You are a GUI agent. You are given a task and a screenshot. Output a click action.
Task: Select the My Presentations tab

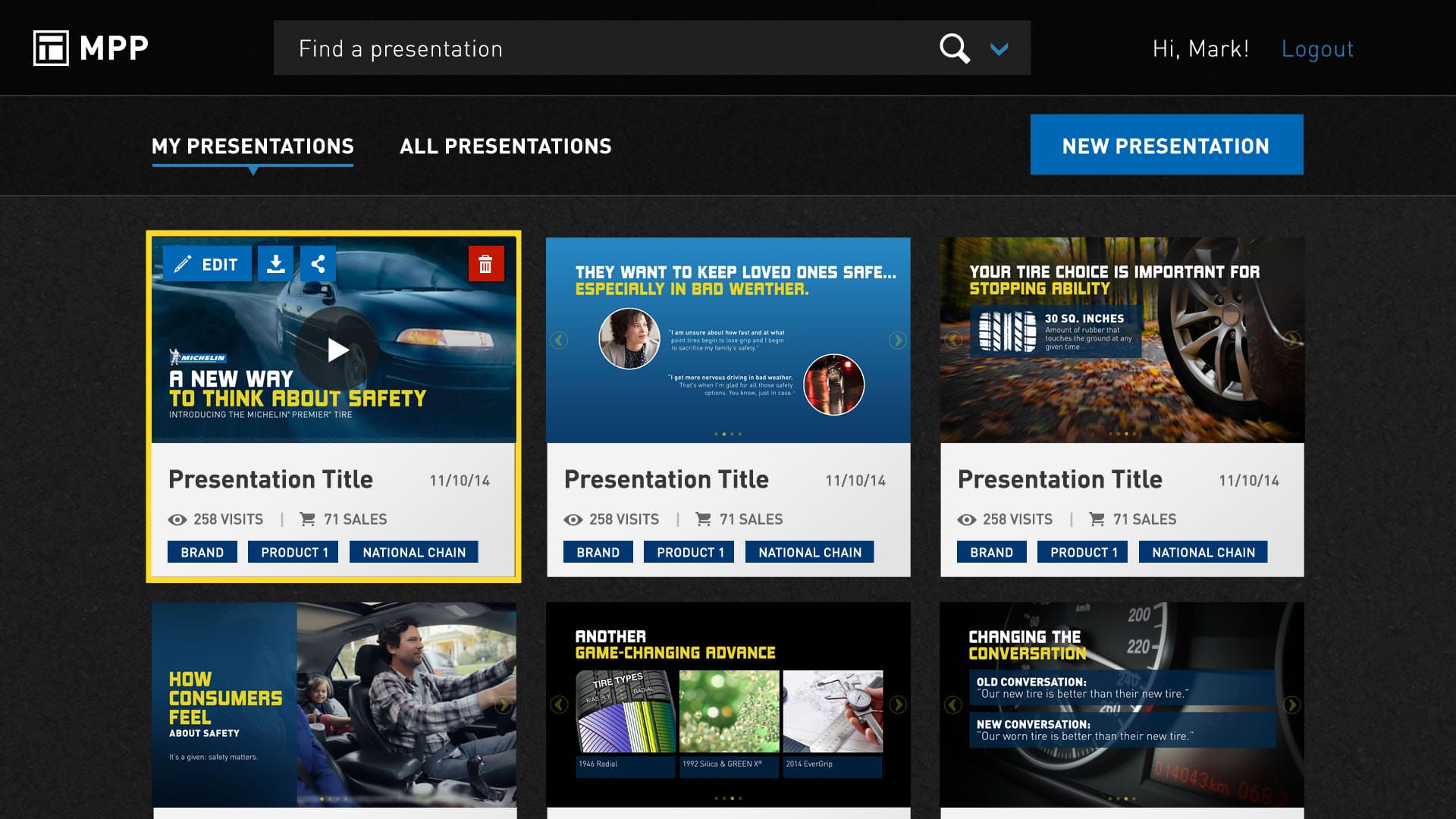[253, 146]
